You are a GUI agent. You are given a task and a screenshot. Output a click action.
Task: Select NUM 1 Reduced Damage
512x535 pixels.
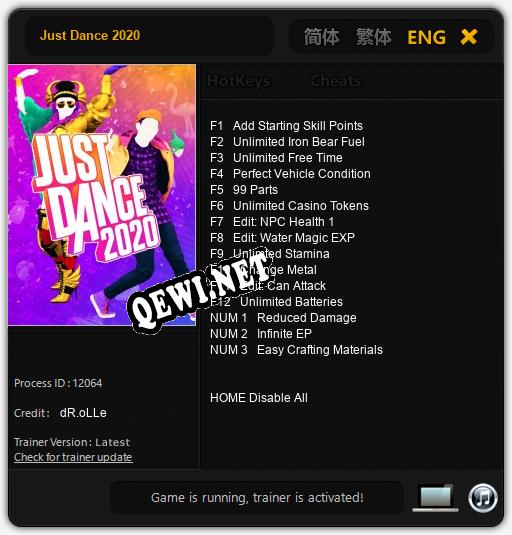click(283, 318)
